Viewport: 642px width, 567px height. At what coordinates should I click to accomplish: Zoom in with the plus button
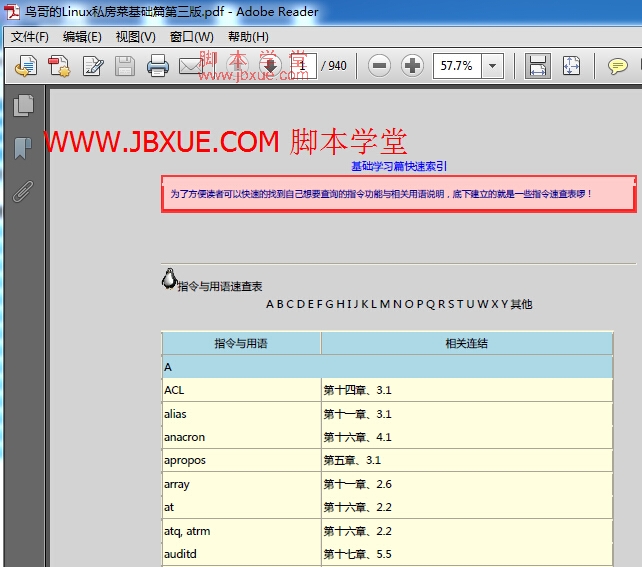coord(412,66)
